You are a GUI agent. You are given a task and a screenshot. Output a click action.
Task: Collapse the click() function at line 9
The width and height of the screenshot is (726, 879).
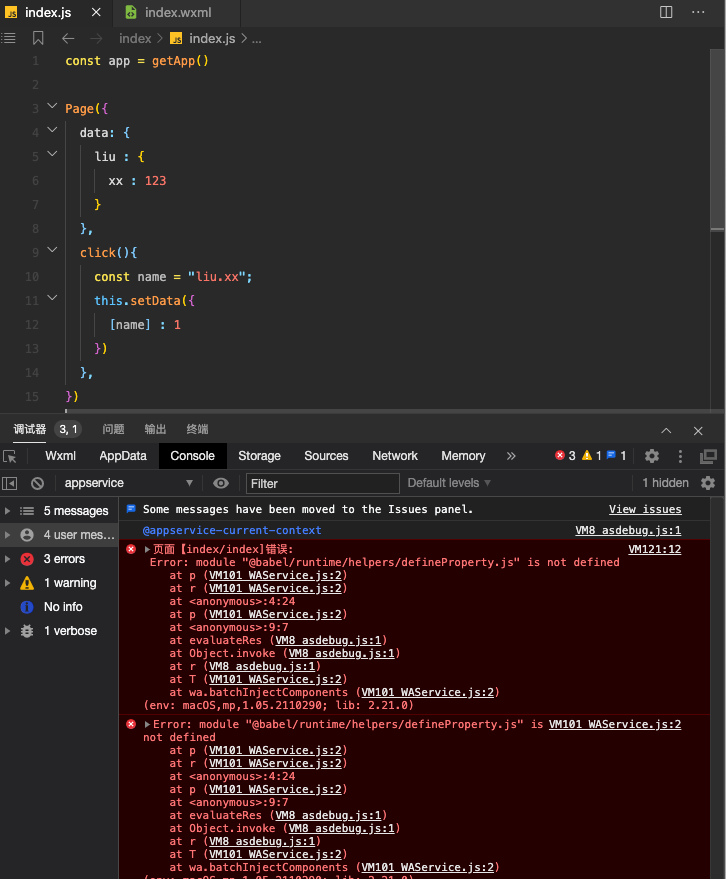pyautogui.click(x=52, y=249)
